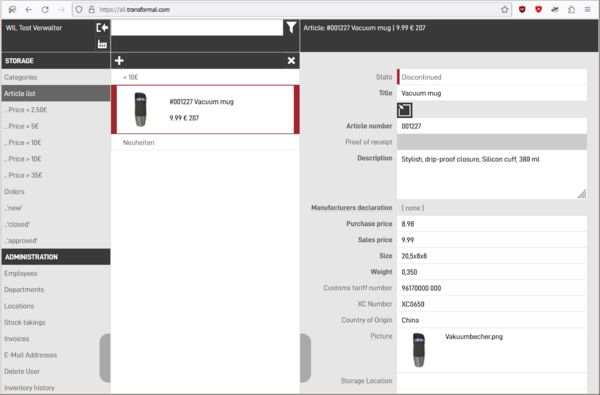Edit the Article number field 001227

(x=492, y=126)
